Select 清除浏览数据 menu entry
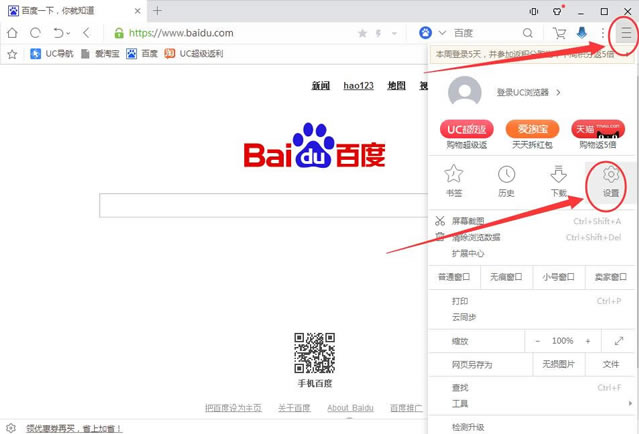 click(476, 237)
